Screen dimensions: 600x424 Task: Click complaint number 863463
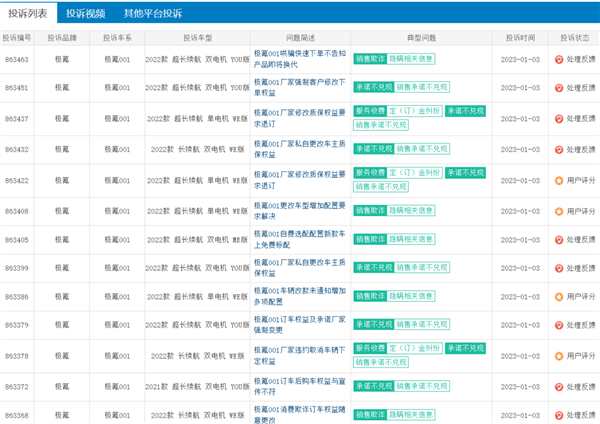click(x=17, y=59)
